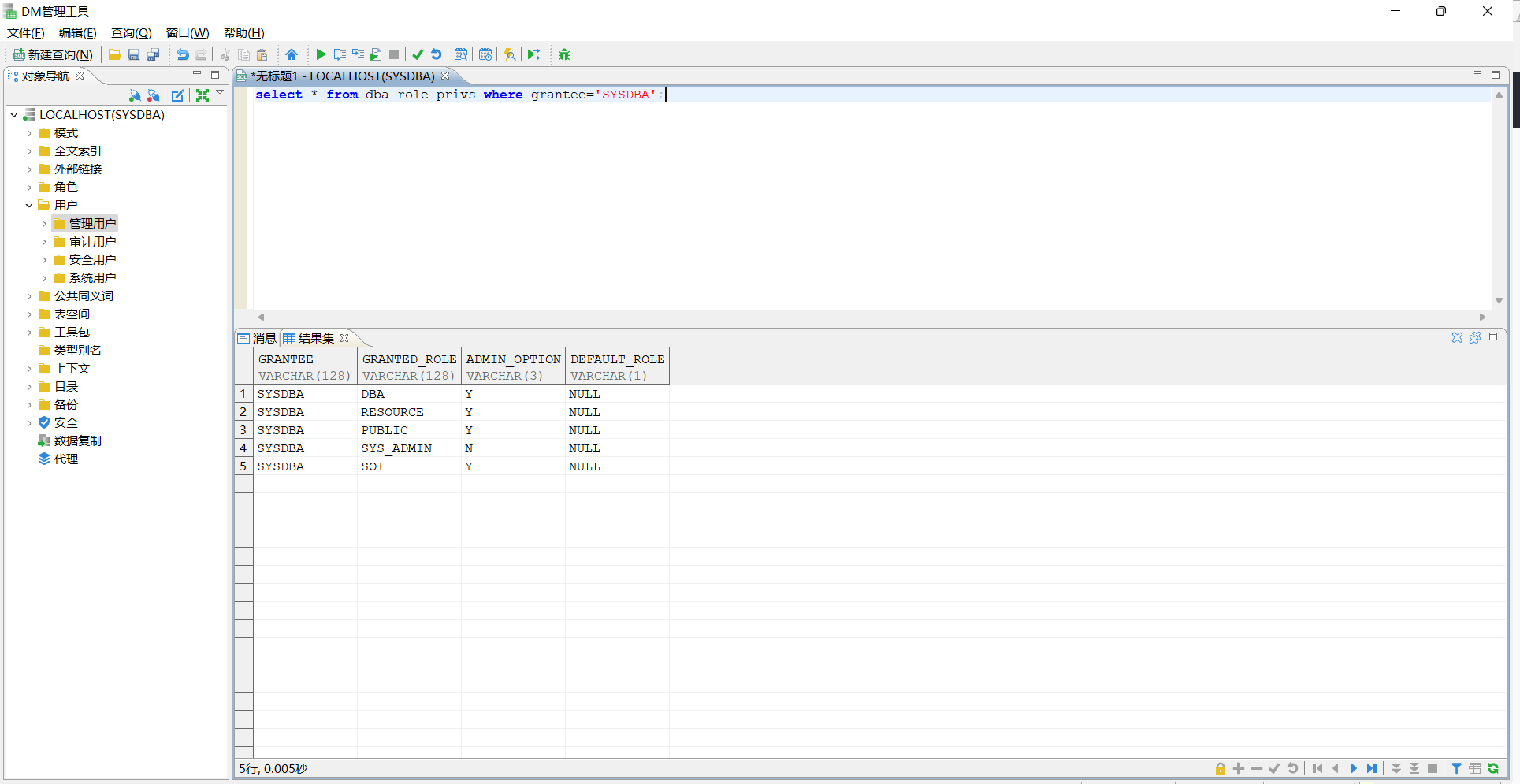The height and width of the screenshot is (784, 1520).
Task: Roll back the transaction with blue arrow
Action: pos(436,54)
